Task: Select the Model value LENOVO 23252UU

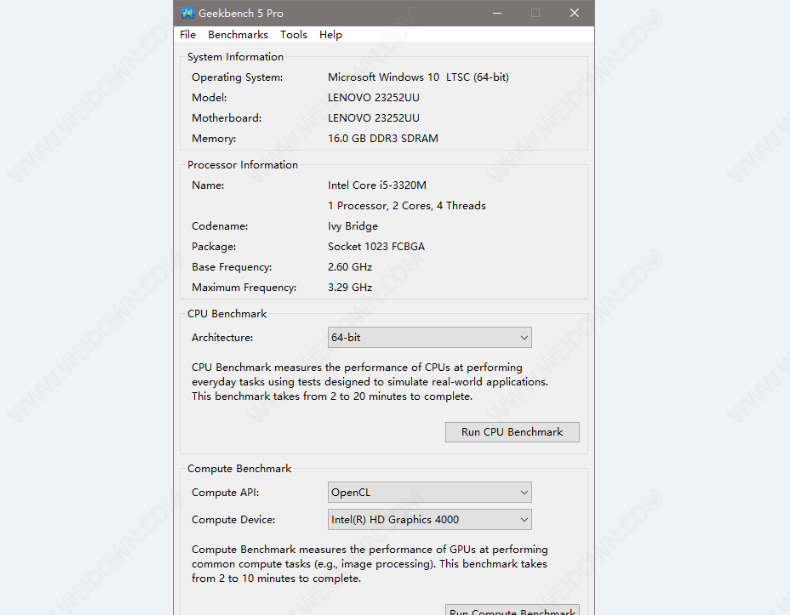Action: pyautogui.click(x=373, y=97)
